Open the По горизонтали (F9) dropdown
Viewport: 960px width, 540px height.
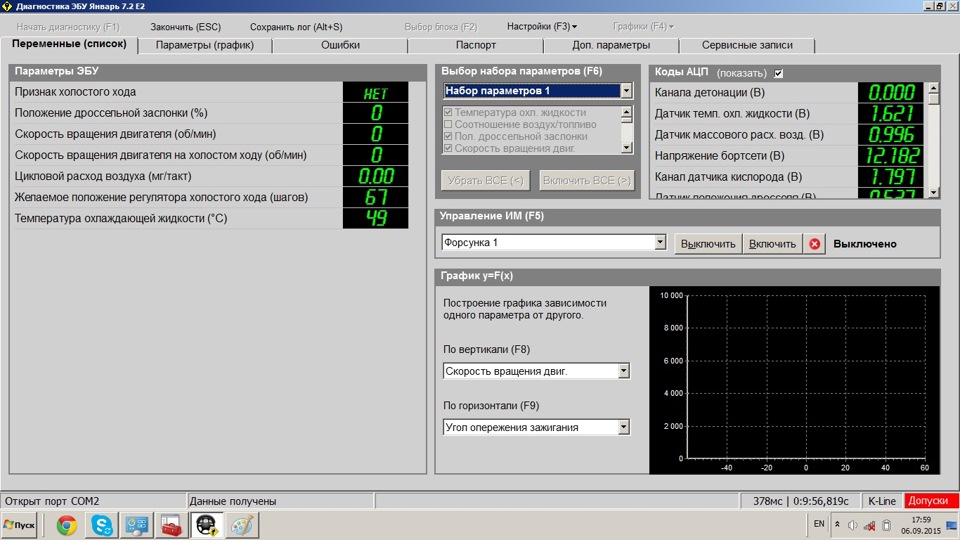(x=623, y=427)
